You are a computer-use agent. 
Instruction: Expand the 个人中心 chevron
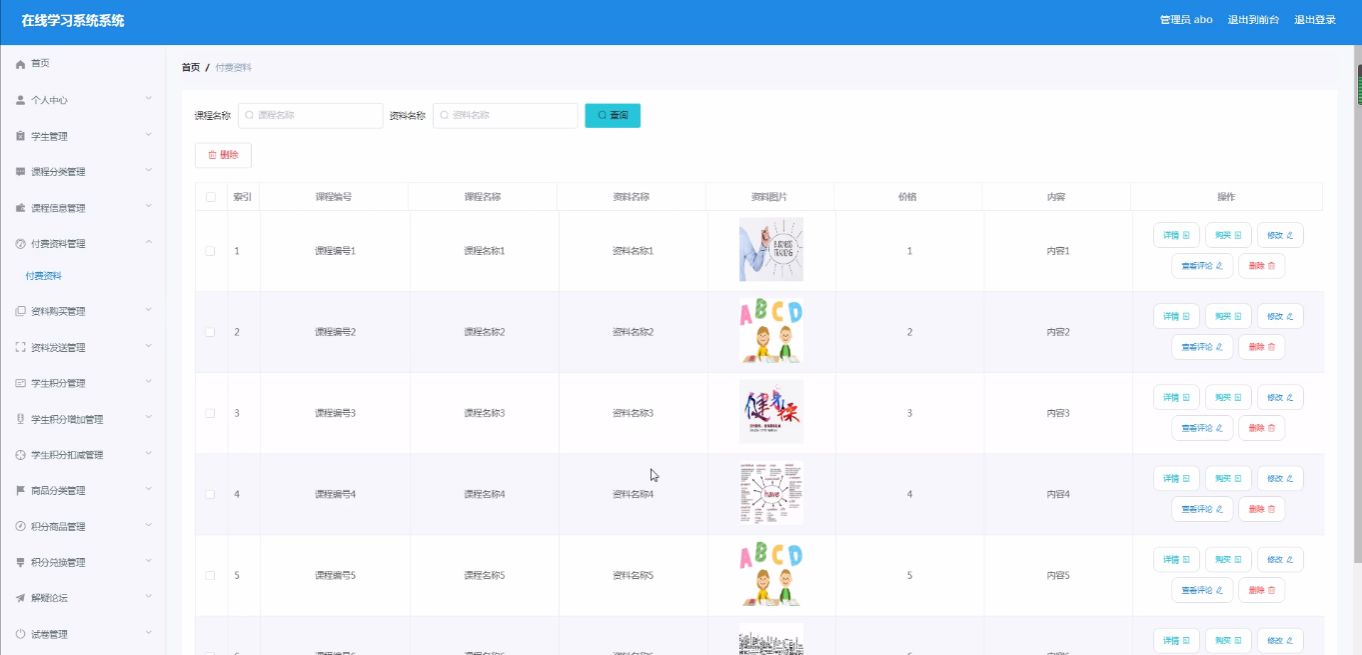pyautogui.click(x=148, y=100)
